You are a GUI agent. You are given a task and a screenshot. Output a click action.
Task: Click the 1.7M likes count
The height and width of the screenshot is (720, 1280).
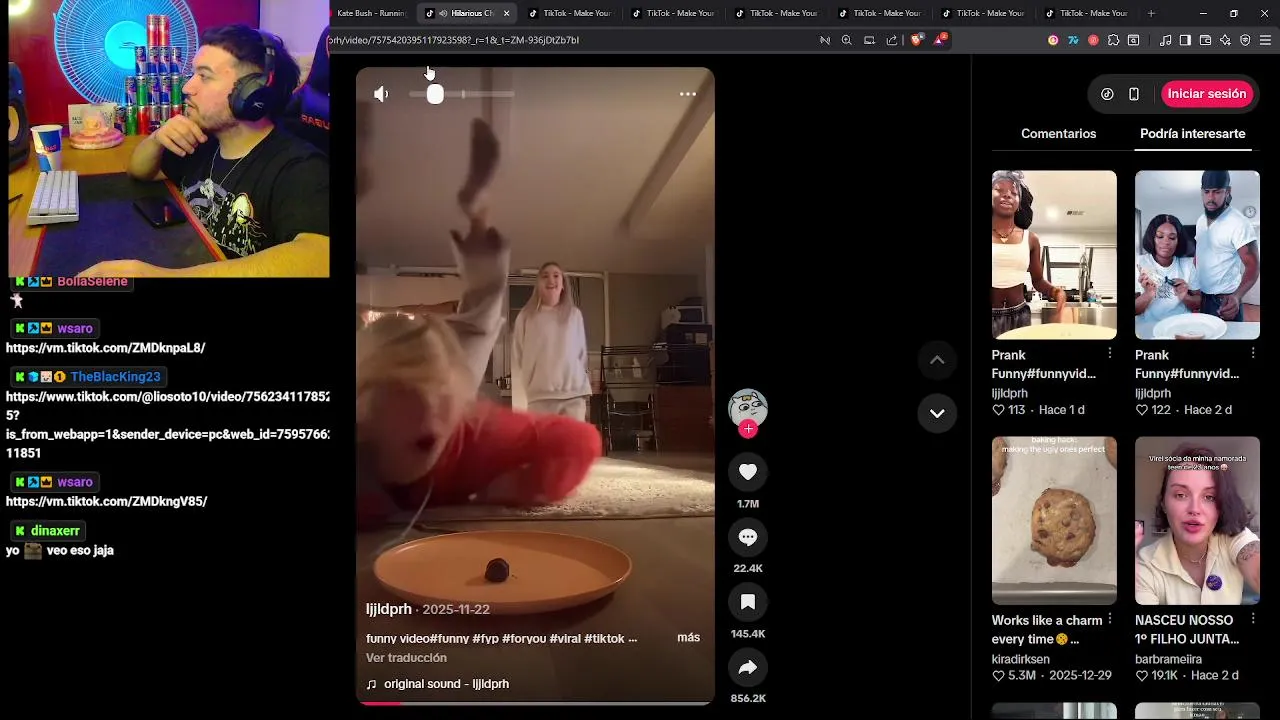pos(748,504)
